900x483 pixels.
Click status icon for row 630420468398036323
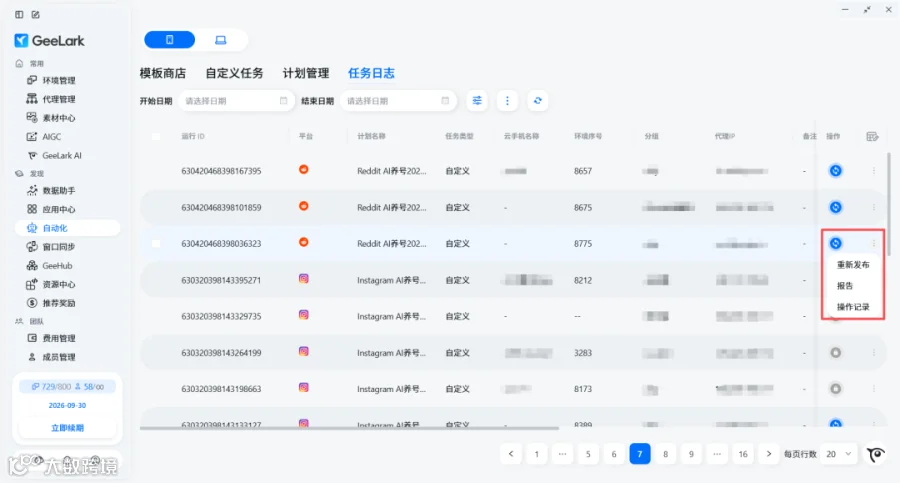836,244
